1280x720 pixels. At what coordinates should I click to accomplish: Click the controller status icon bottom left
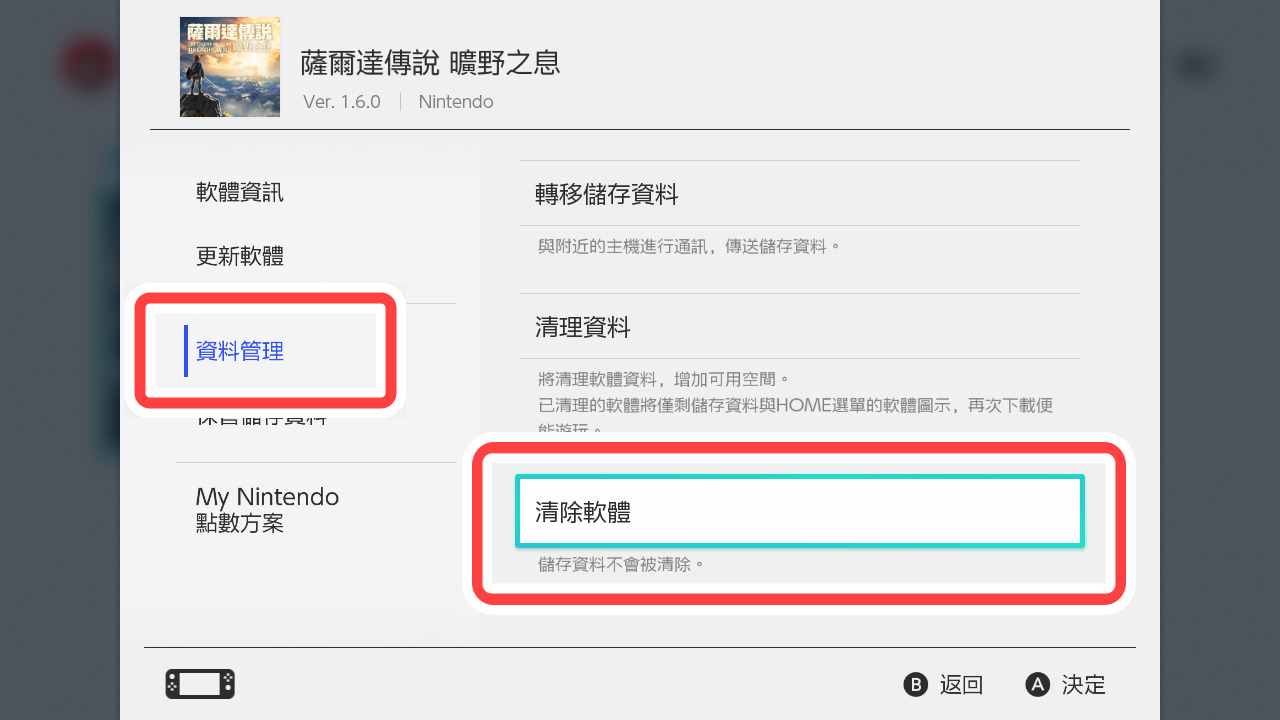(199, 684)
